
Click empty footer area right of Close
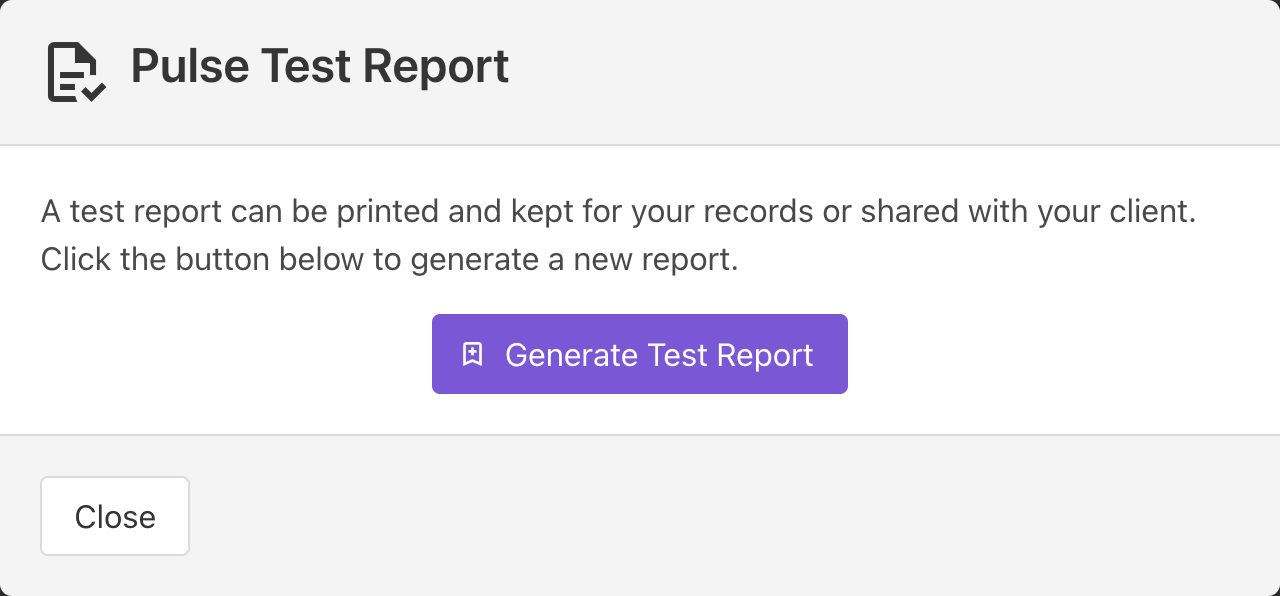700,516
